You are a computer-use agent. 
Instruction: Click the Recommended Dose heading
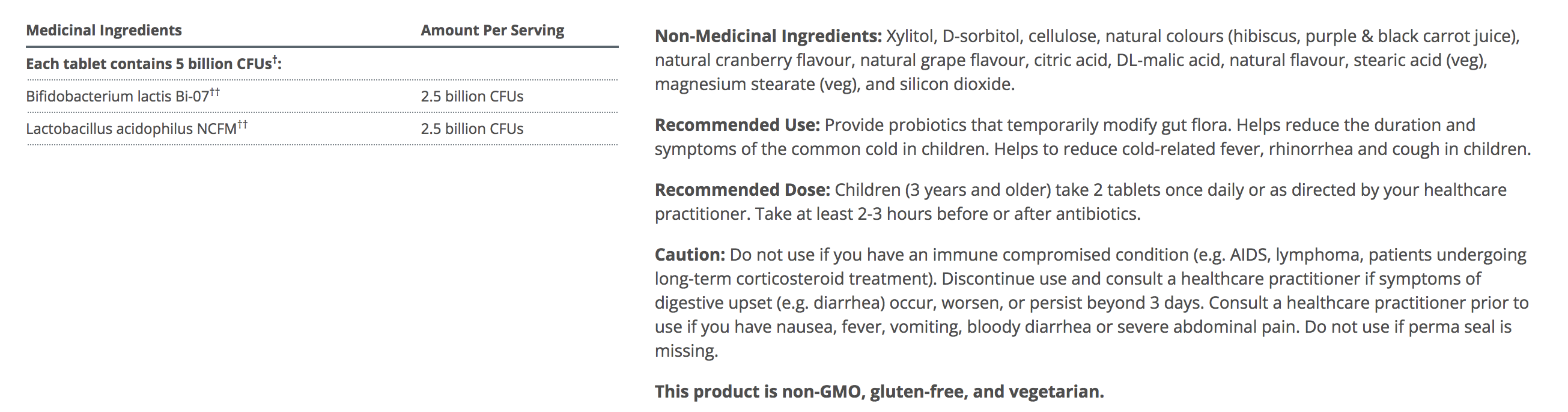742,190
